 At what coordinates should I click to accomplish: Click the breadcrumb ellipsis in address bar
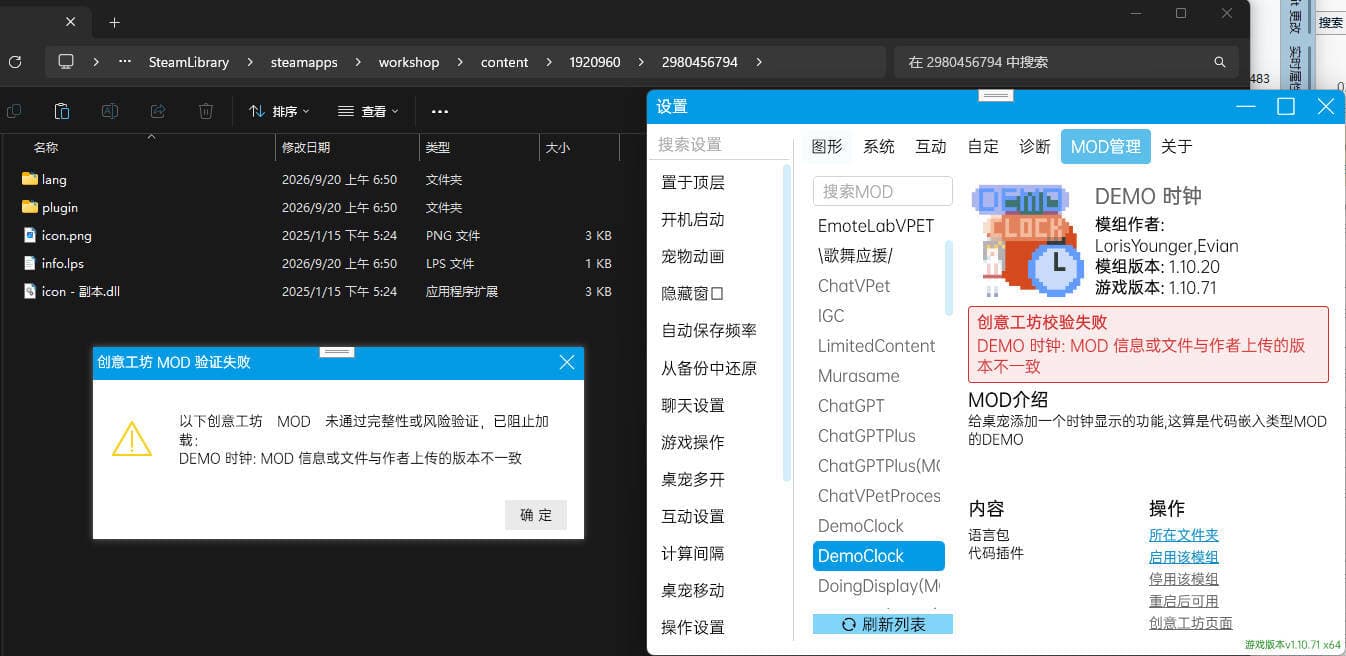(x=125, y=62)
